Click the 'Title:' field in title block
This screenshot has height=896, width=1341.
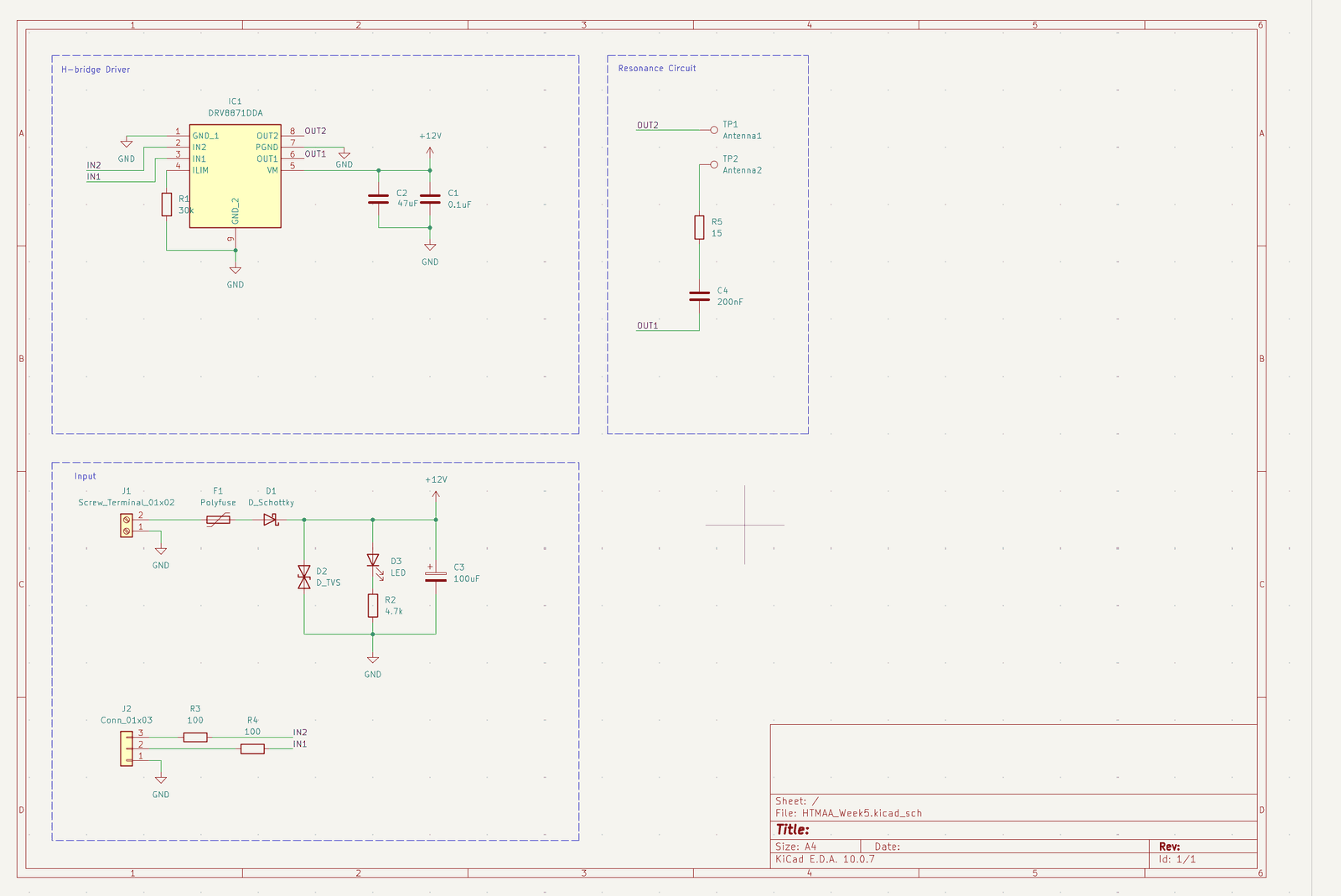click(x=792, y=830)
